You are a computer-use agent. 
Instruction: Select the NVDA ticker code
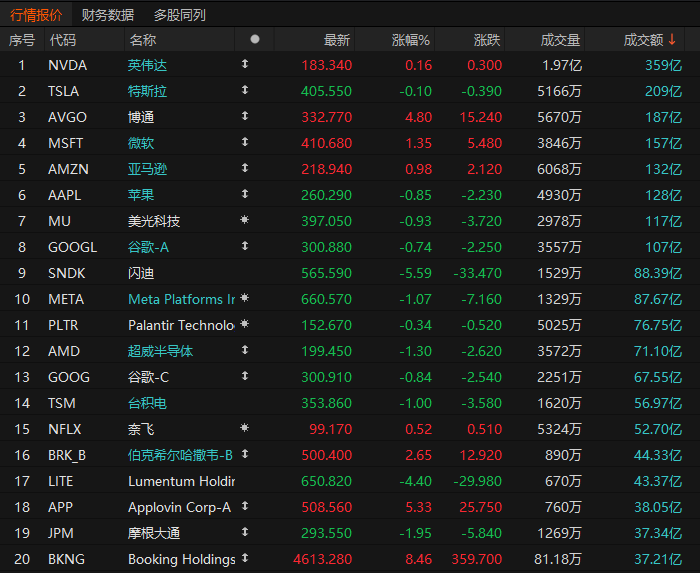click(x=67, y=65)
